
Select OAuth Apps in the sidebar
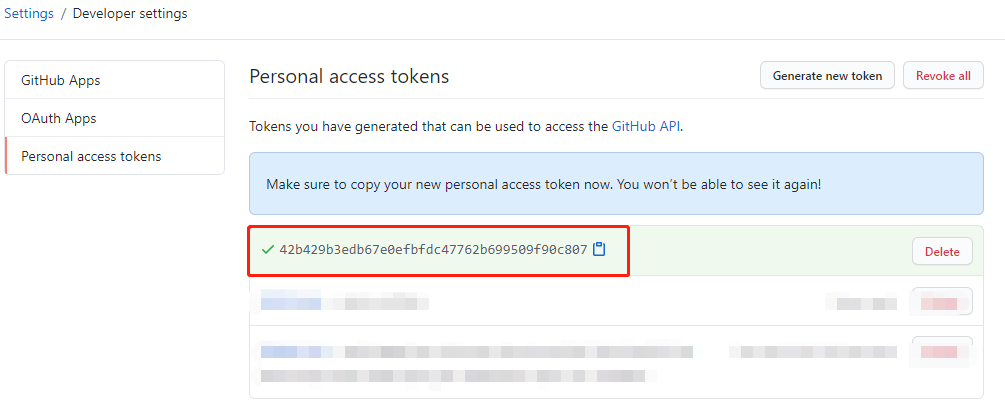point(59,118)
